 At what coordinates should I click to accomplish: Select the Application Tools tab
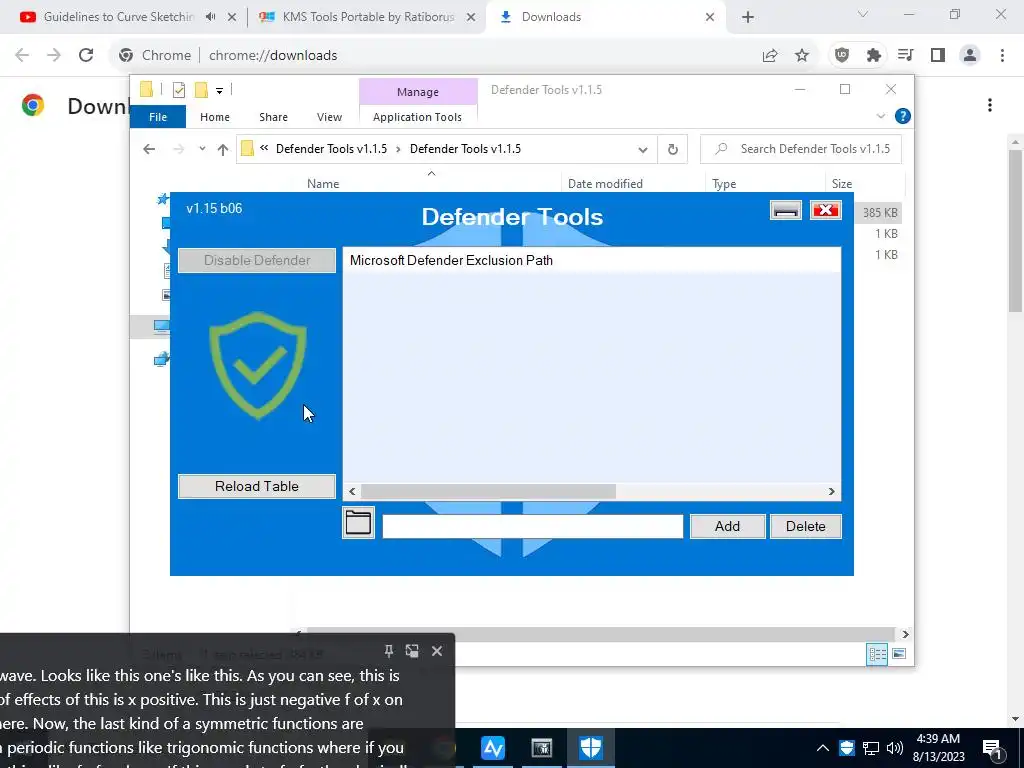[x=417, y=117]
